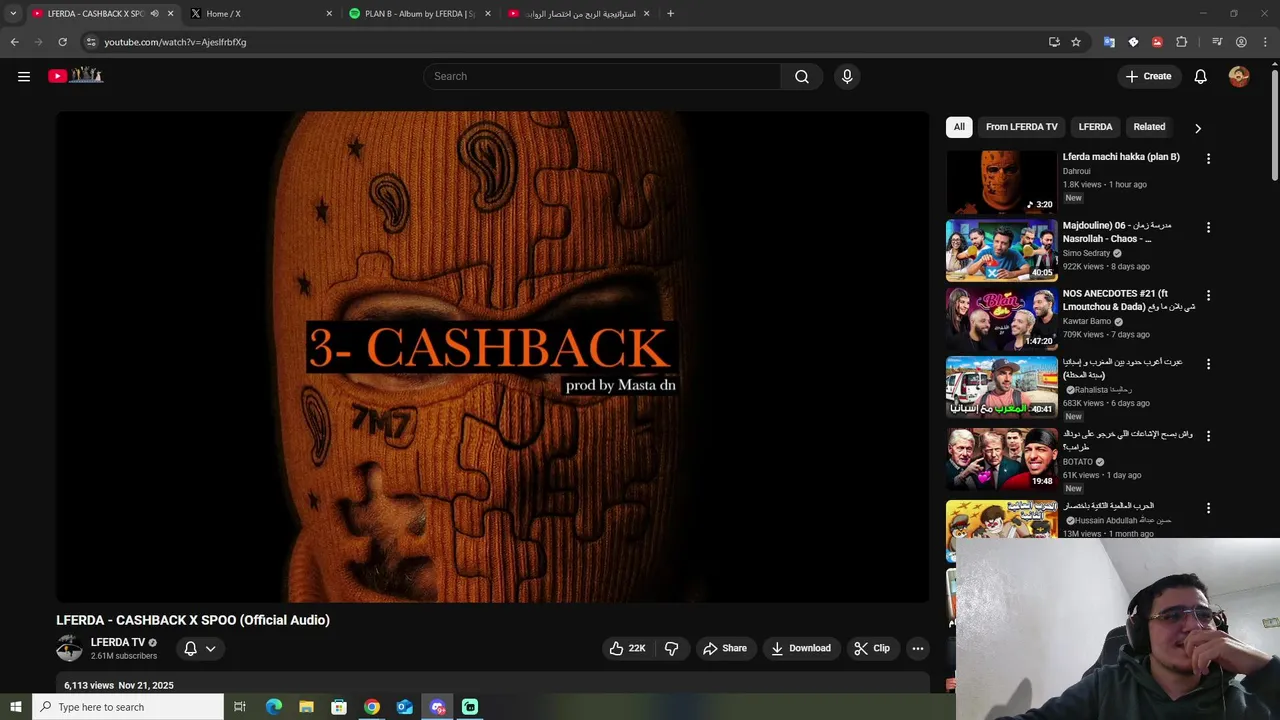Reload the page
The image size is (1280, 720).
pos(62,42)
